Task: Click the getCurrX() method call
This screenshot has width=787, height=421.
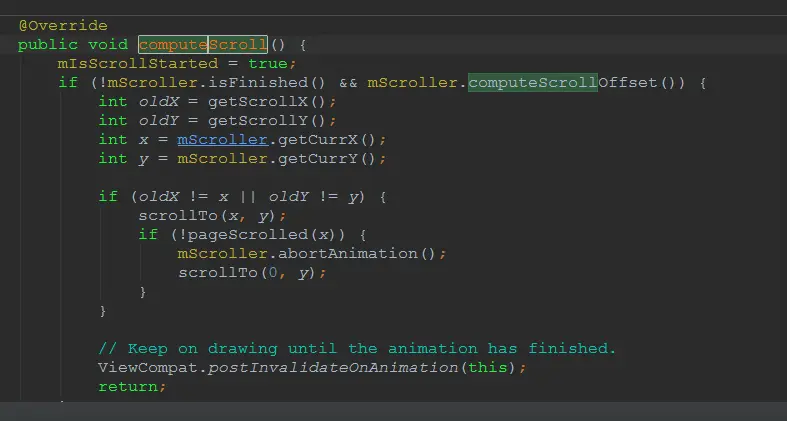Action: [326, 139]
